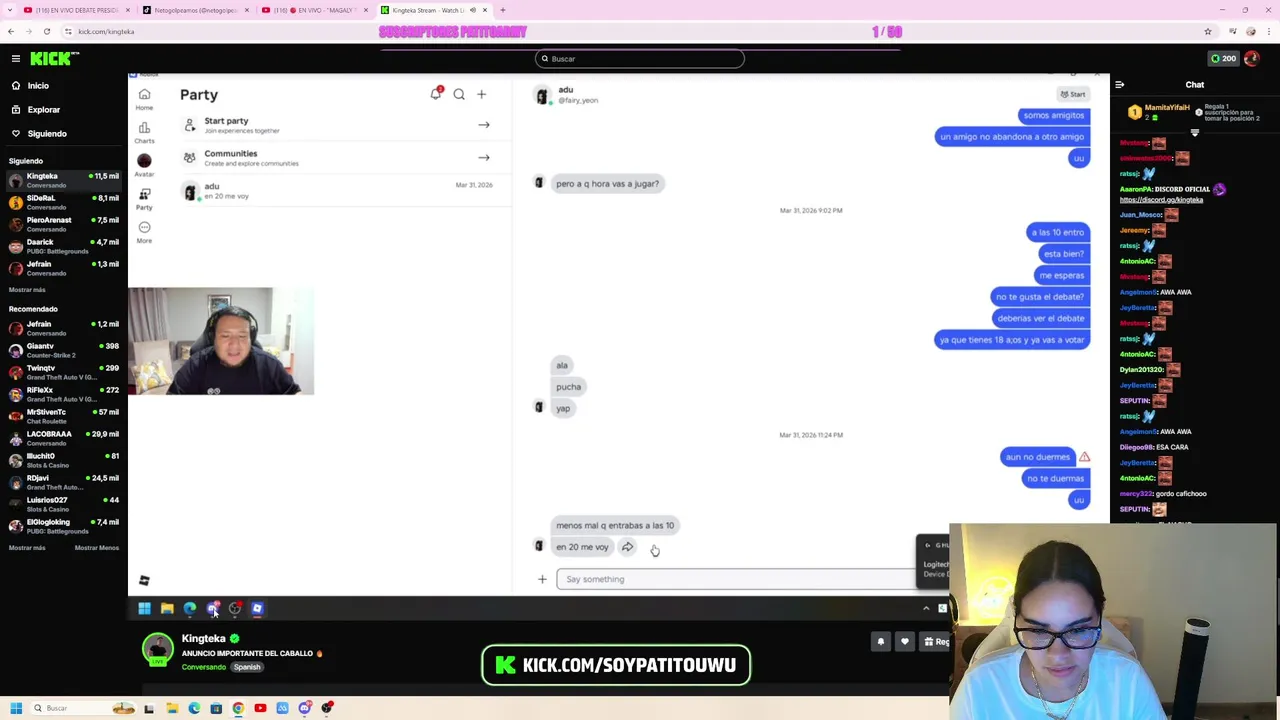
Task: Click the Conversando category link
Action: point(204,667)
